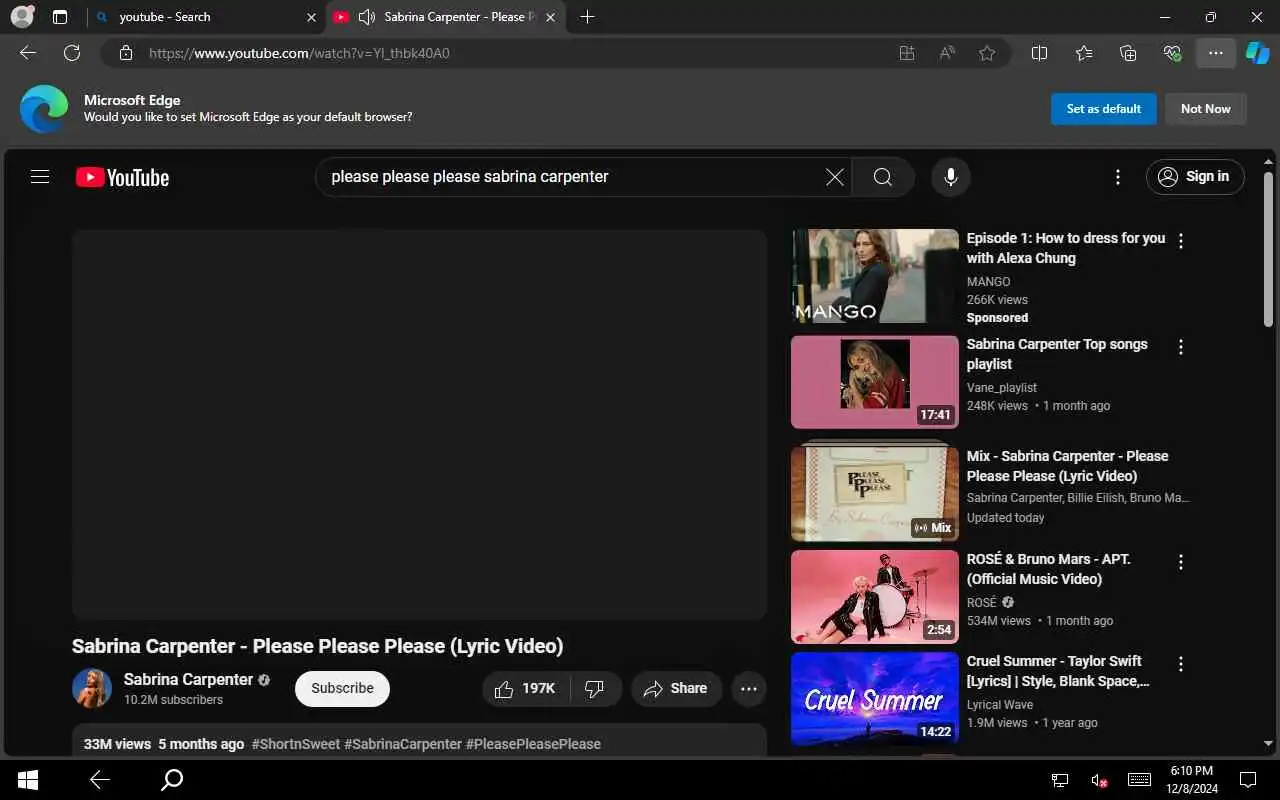This screenshot has width=1280, height=800.
Task: Add this page to favorites star
Action: tap(987, 53)
